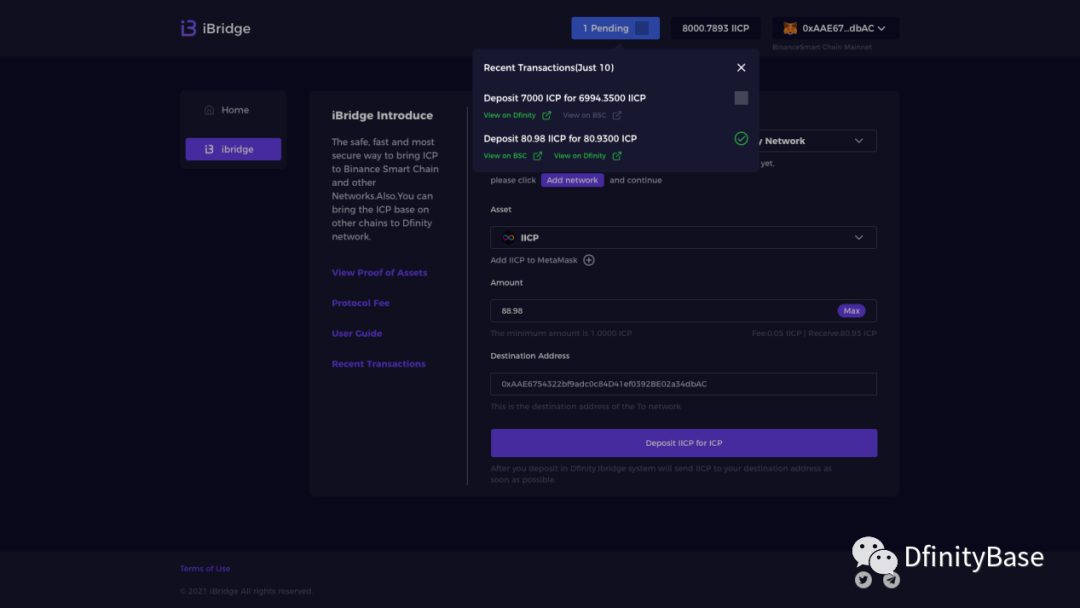Open View on BSC for 80.98 IICP deposit
This screenshot has width=1080, height=608.
coord(512,156)
